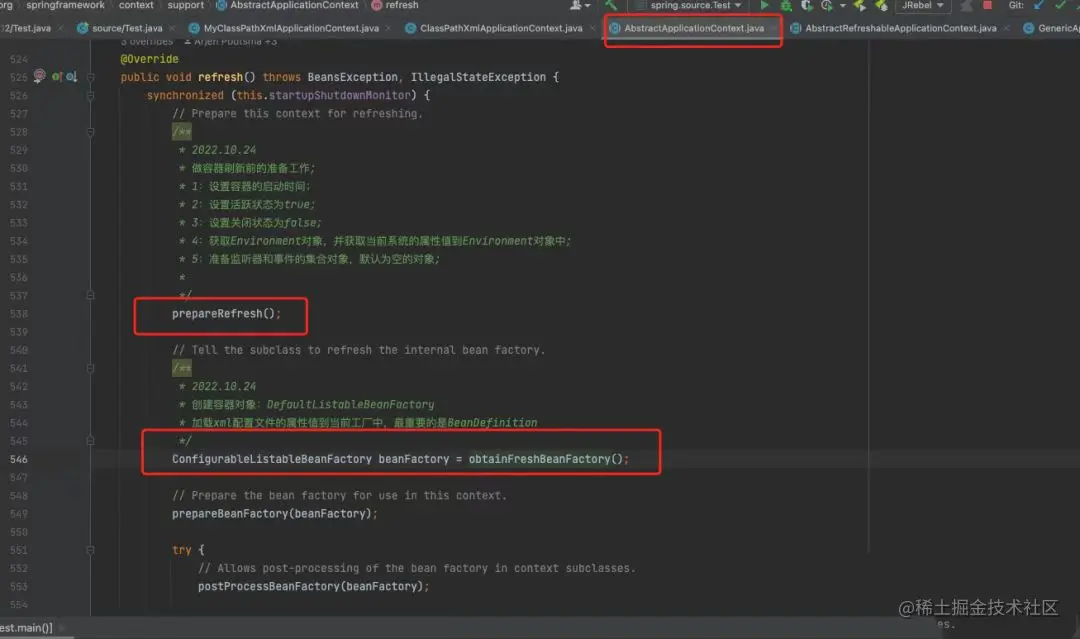Click Git commit checkmark icon

1060,5
